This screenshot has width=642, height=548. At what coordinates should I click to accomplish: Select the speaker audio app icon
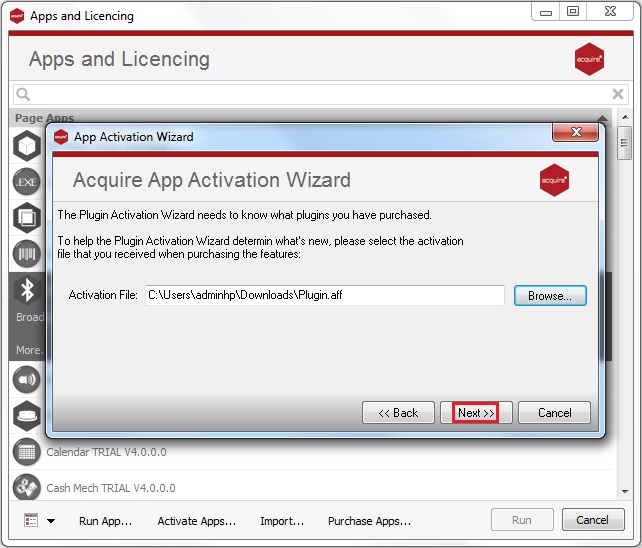(27, 379)
